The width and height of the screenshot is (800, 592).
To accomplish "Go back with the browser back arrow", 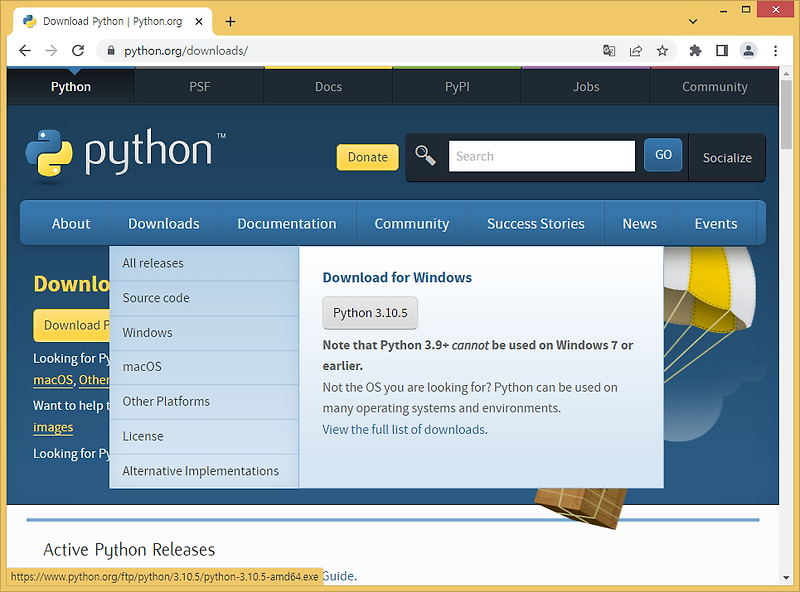I will [x=24, y=51].
